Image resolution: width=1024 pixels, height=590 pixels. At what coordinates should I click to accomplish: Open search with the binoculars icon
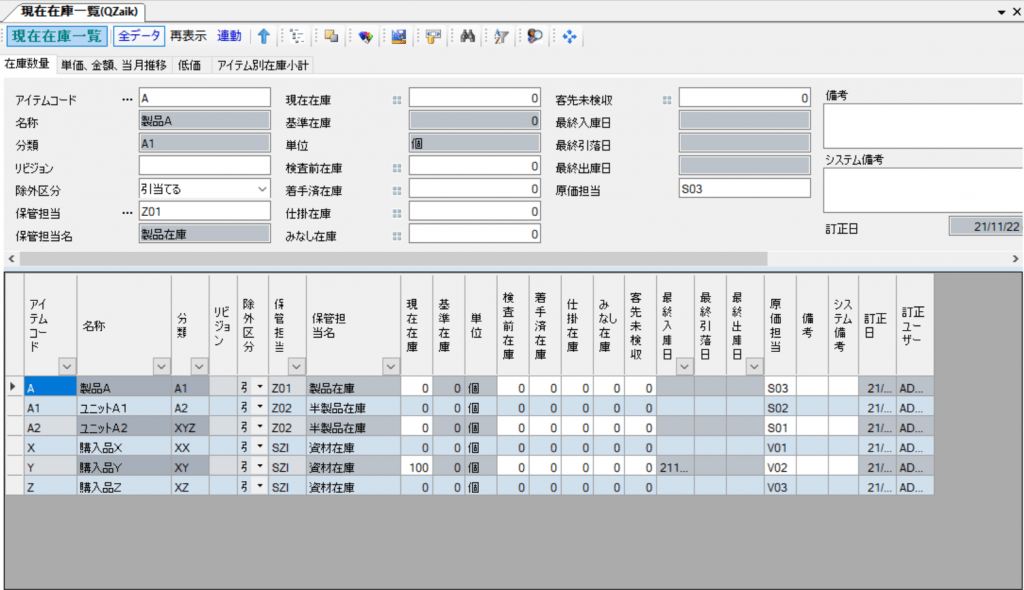pos(468,37)
